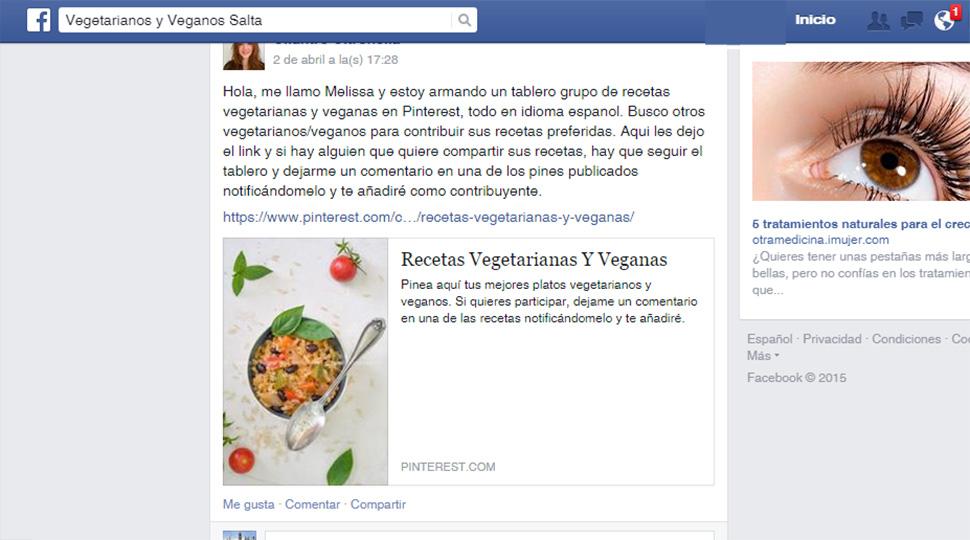The height and width of the screenshot is (540, 970).
Task: Open the eye advertisement image
Action: tap(861, 131)
